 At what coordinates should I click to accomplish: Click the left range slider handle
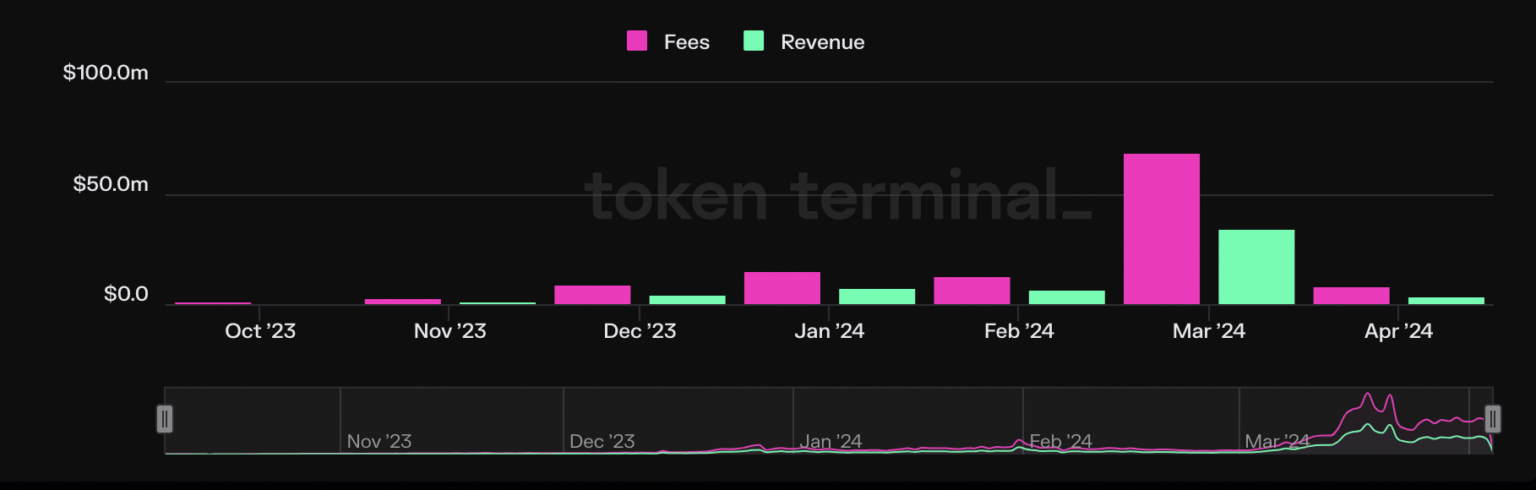tap(165, 418)
